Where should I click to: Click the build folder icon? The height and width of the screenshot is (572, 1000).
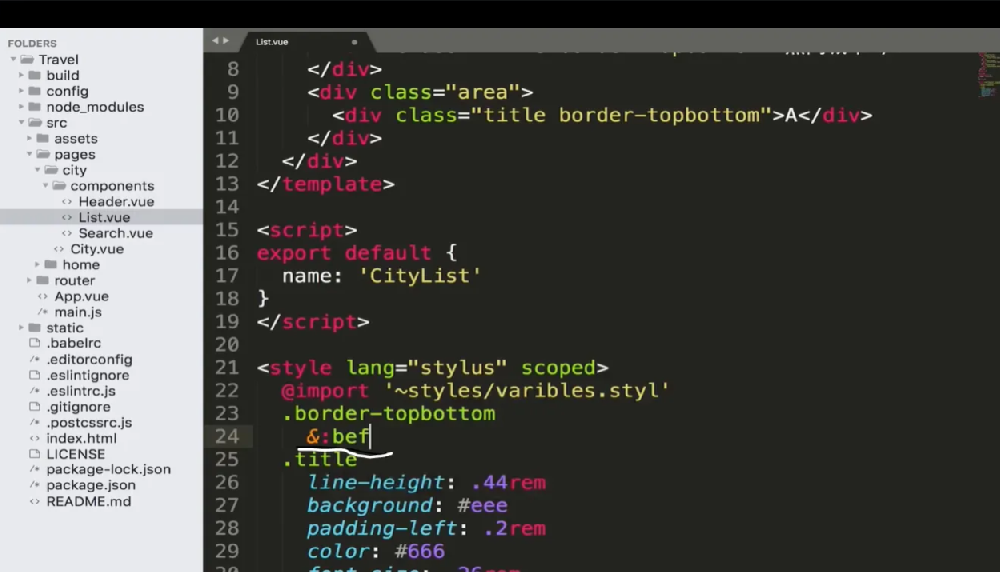click(x=35, y=75)
